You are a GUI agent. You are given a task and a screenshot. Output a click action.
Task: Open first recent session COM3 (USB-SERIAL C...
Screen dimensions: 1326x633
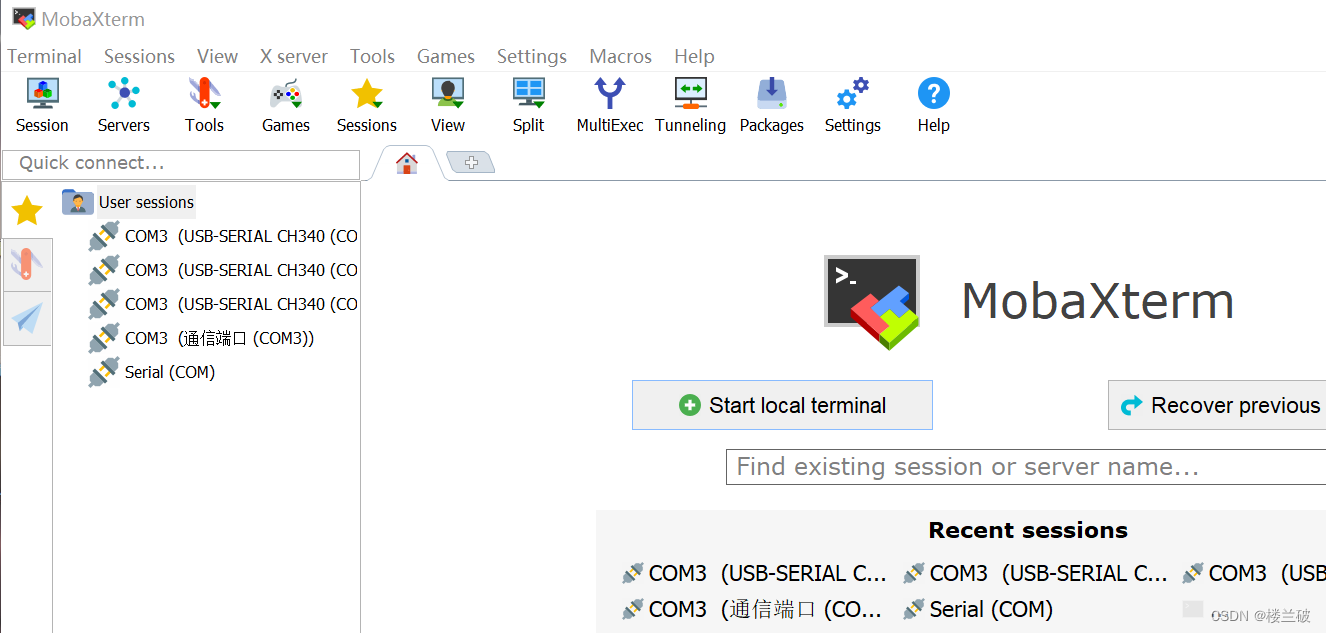click(x=754, y=573)
